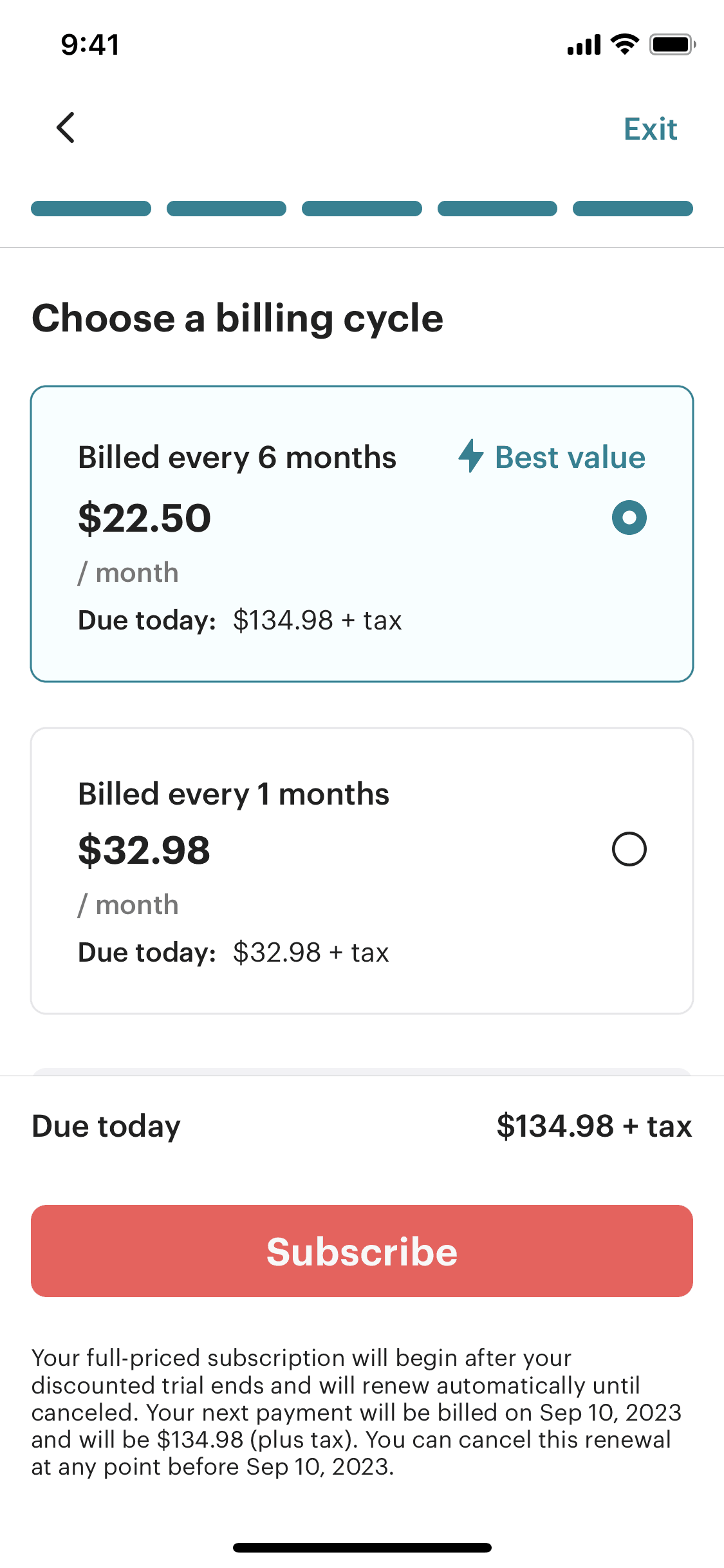
Task: Tap the 9:41 clock in status bar
Action: [90, 45]
